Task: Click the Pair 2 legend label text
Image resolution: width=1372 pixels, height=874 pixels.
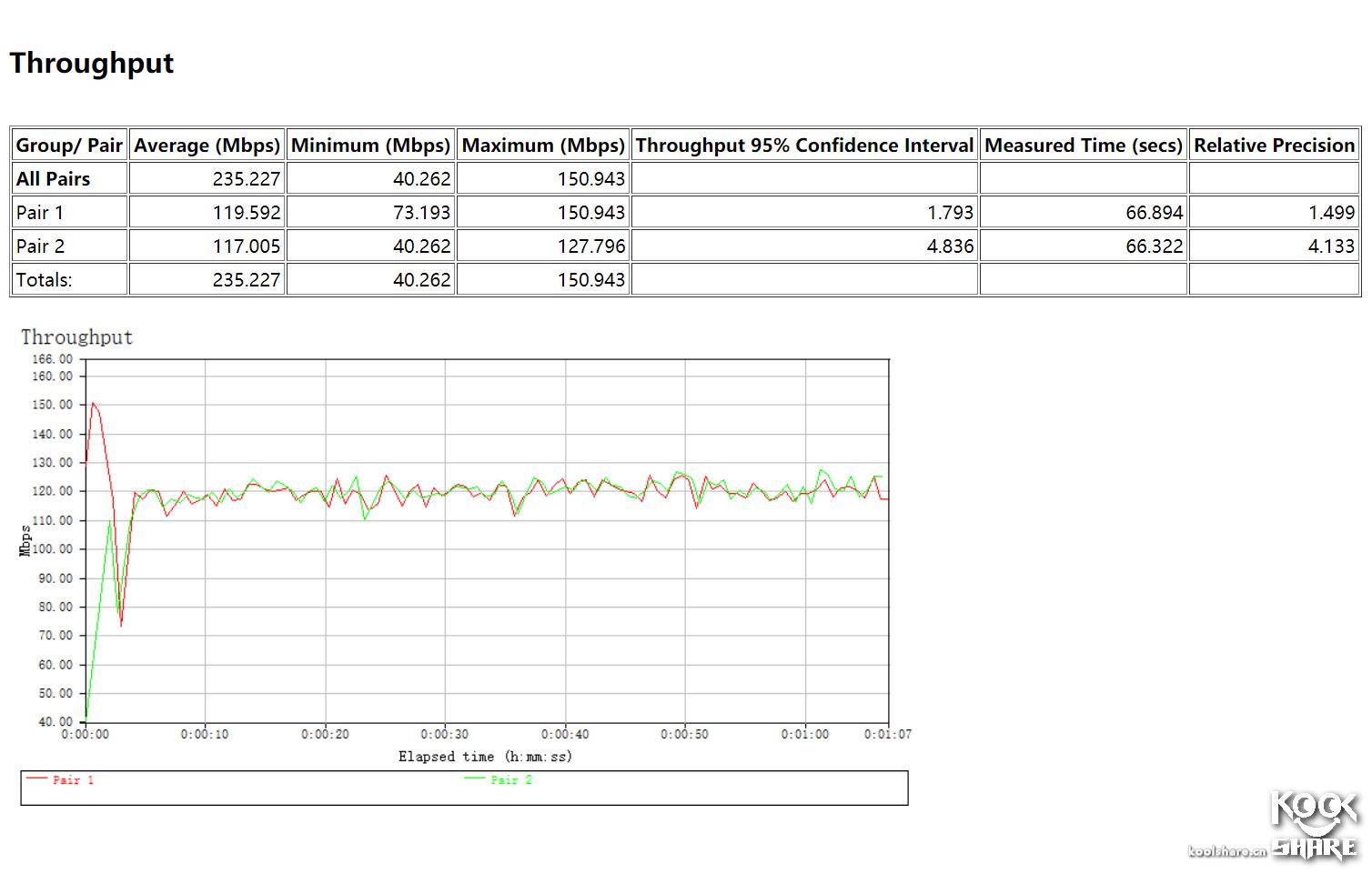Action: pos(512,779)
